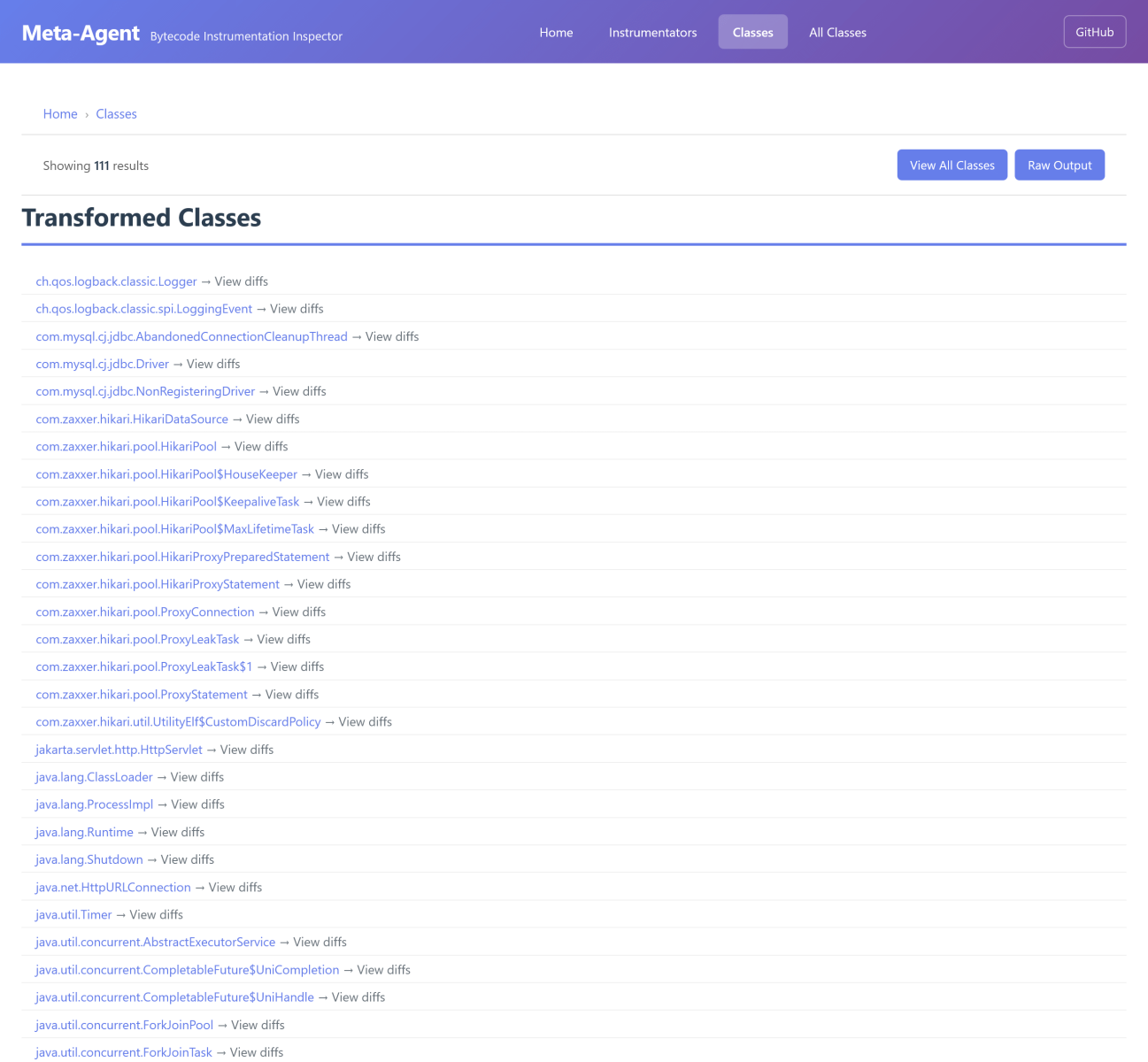Open the GitHub button in header
This screenshot has width=1148, height=1062.
(1094, 32)
